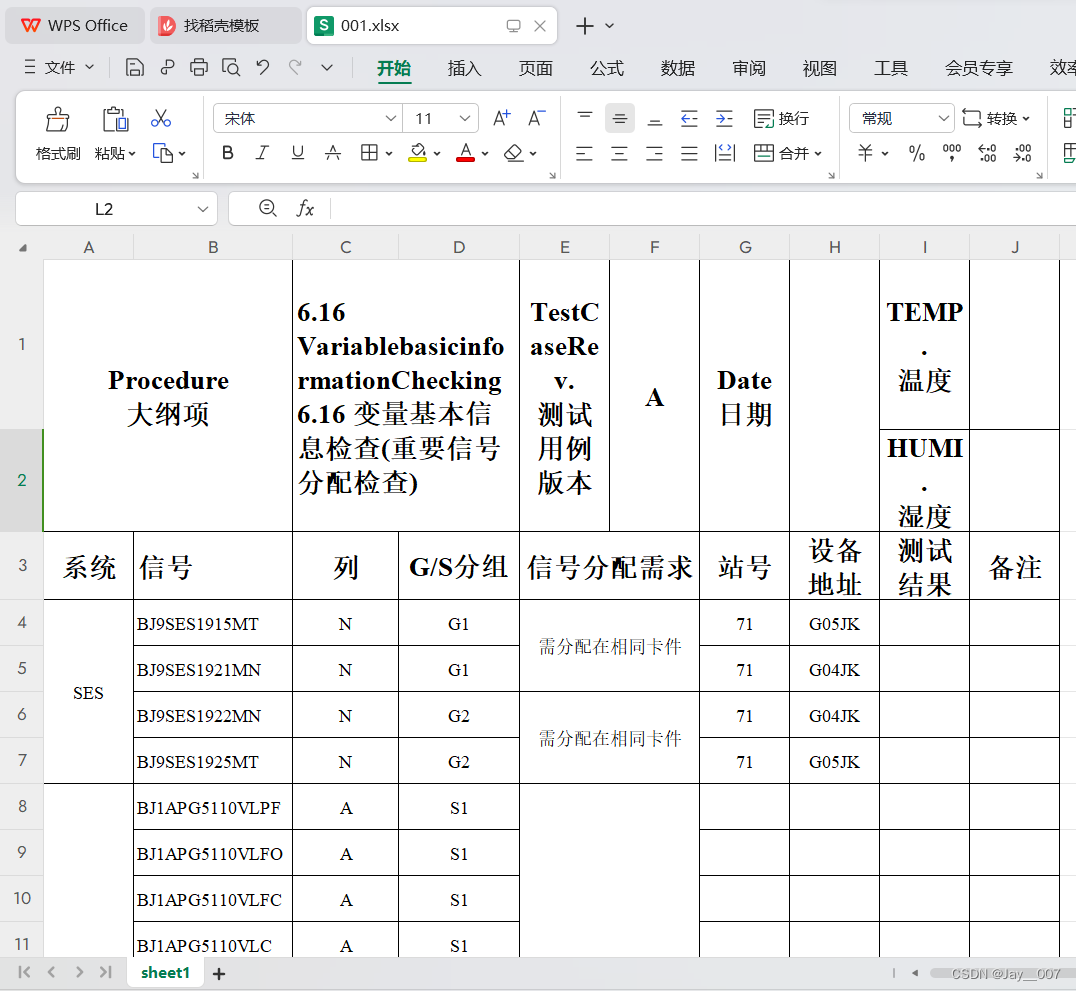Switch to the 页面 ribbon tab
This screenshot has width=1076, height=991.
[x=536, y=68]
